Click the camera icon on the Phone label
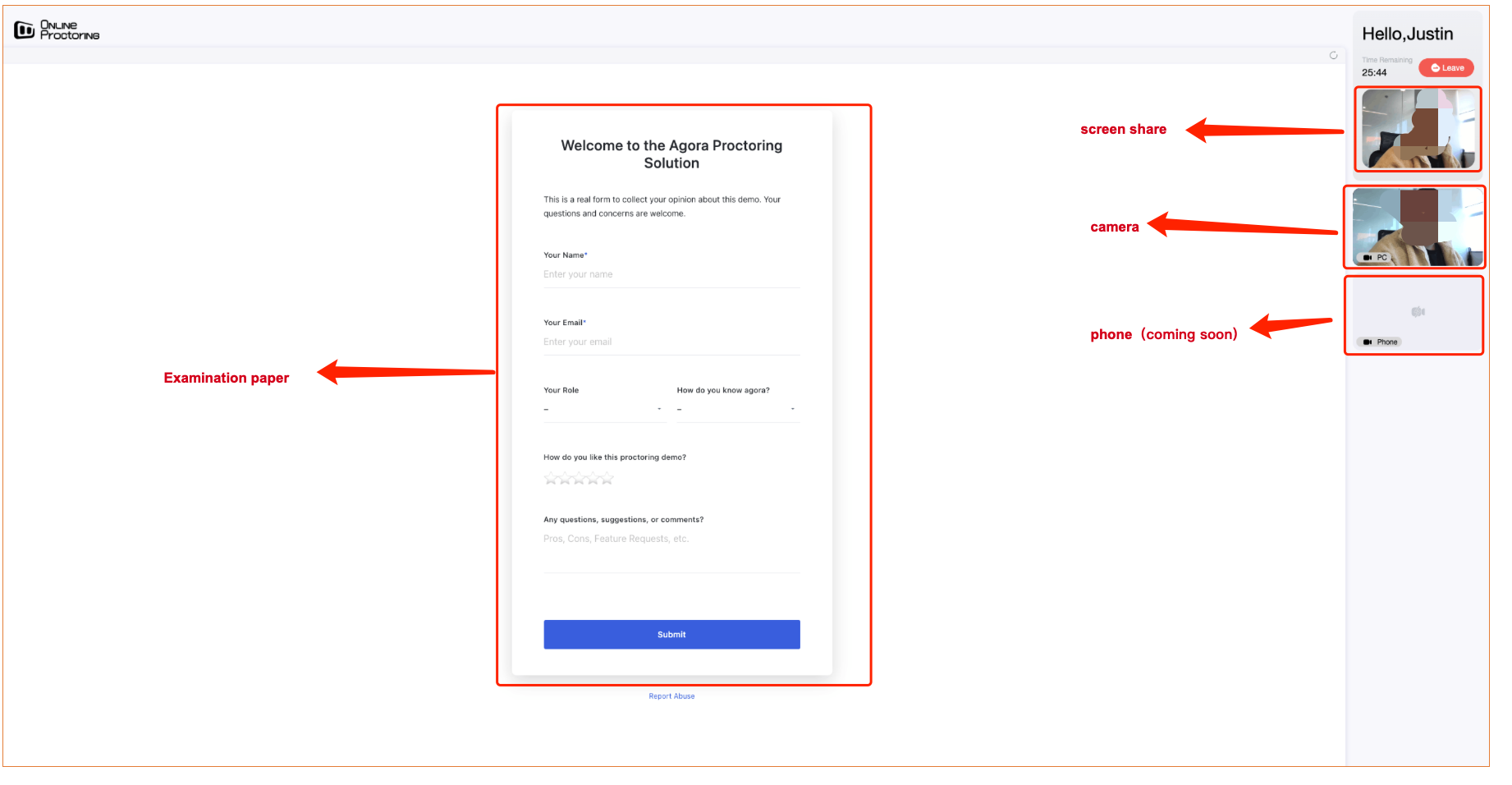The width and height of the screenshot is (1512, 785). (1368, 342)
